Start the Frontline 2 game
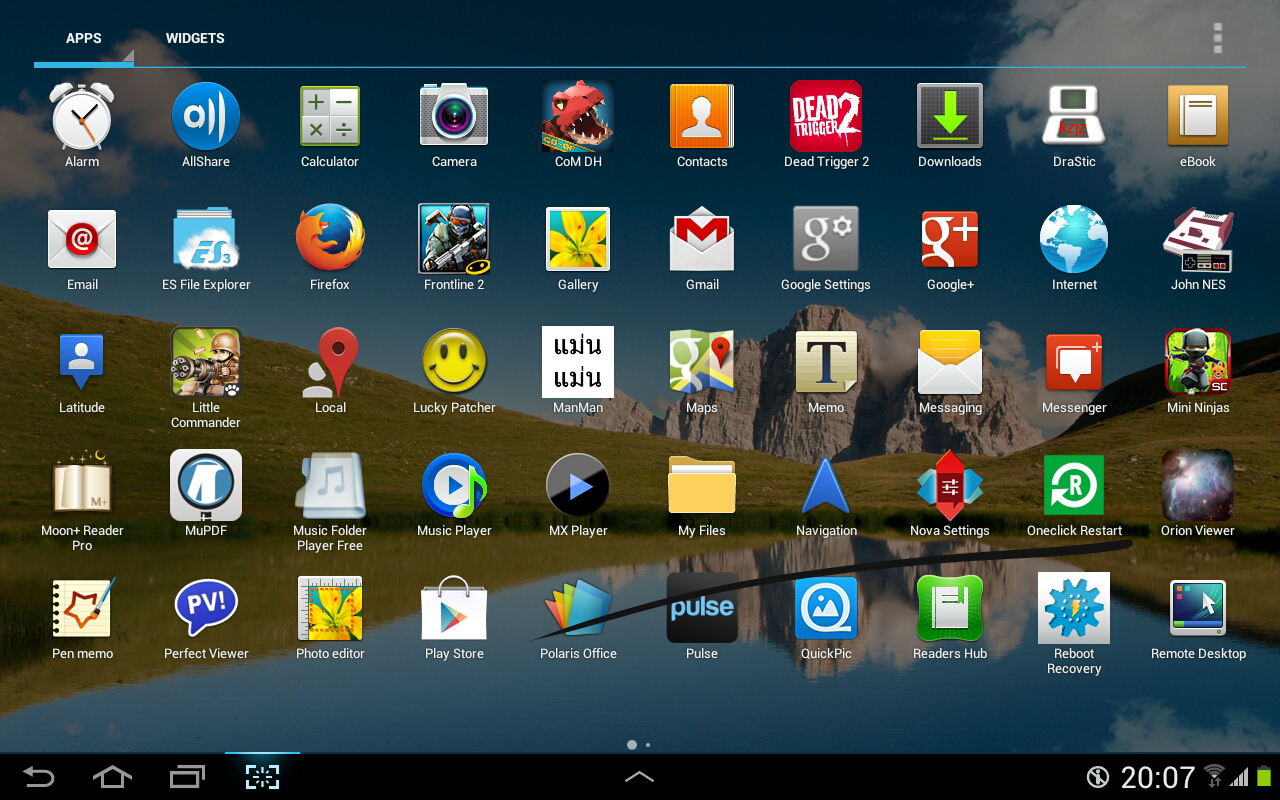The image size is (1280, 800). 454,239
